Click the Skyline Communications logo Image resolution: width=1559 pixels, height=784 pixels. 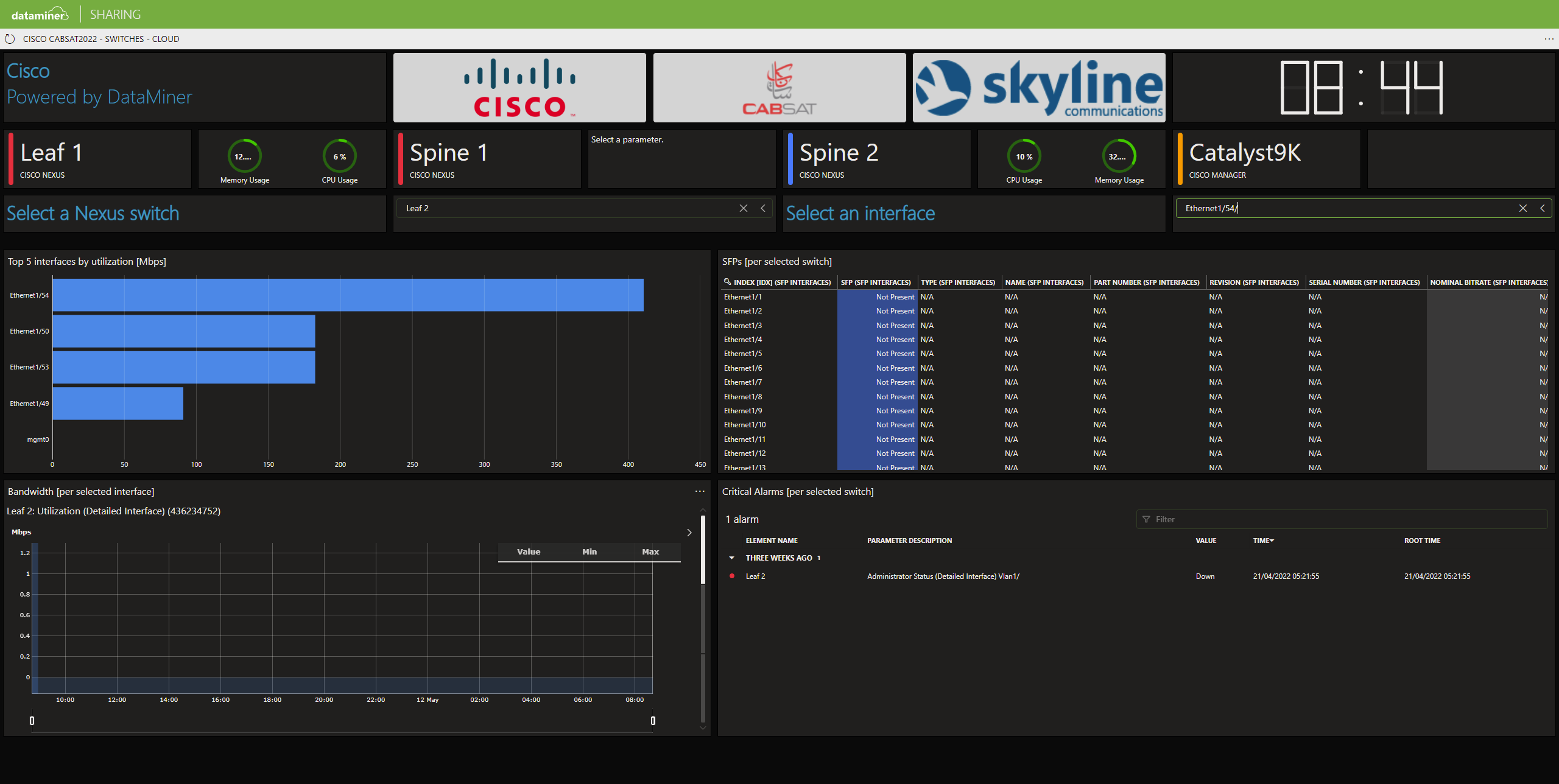pyautogui.click(x=1039, y=88)
